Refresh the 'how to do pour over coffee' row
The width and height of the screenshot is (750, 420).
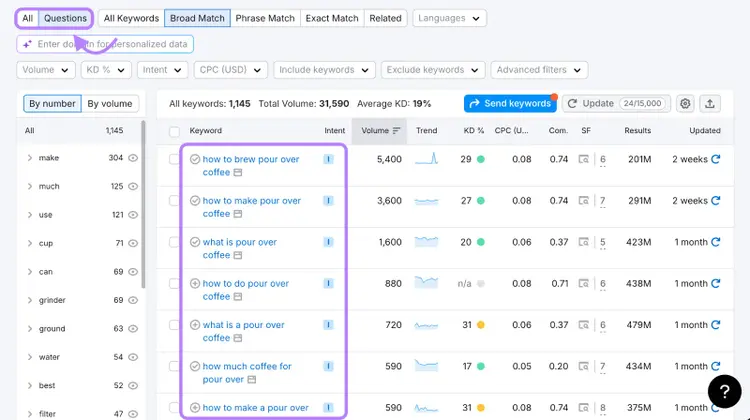tap(716, 284)
